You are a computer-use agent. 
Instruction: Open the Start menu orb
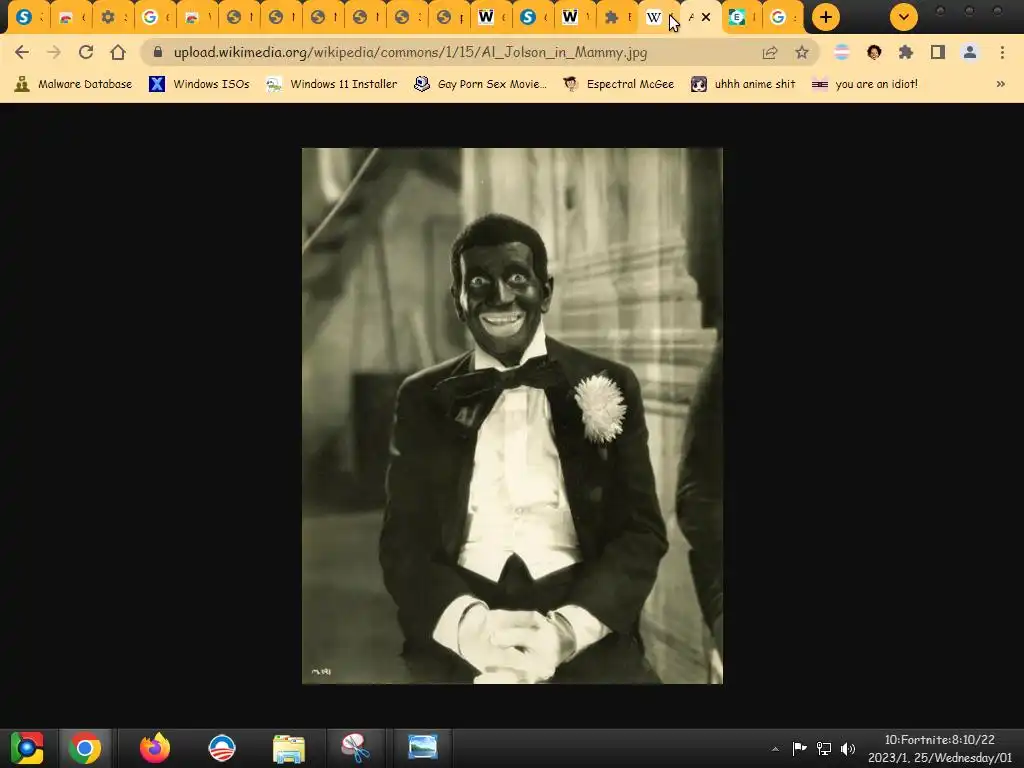[27, 748]
